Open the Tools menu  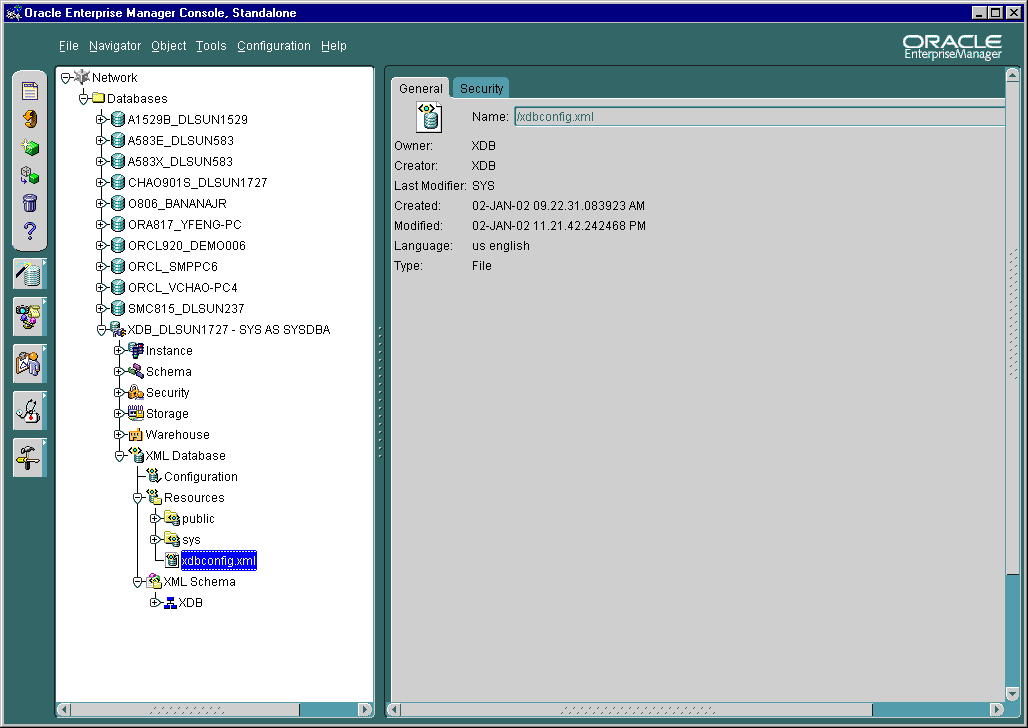[x=211, y=46]
